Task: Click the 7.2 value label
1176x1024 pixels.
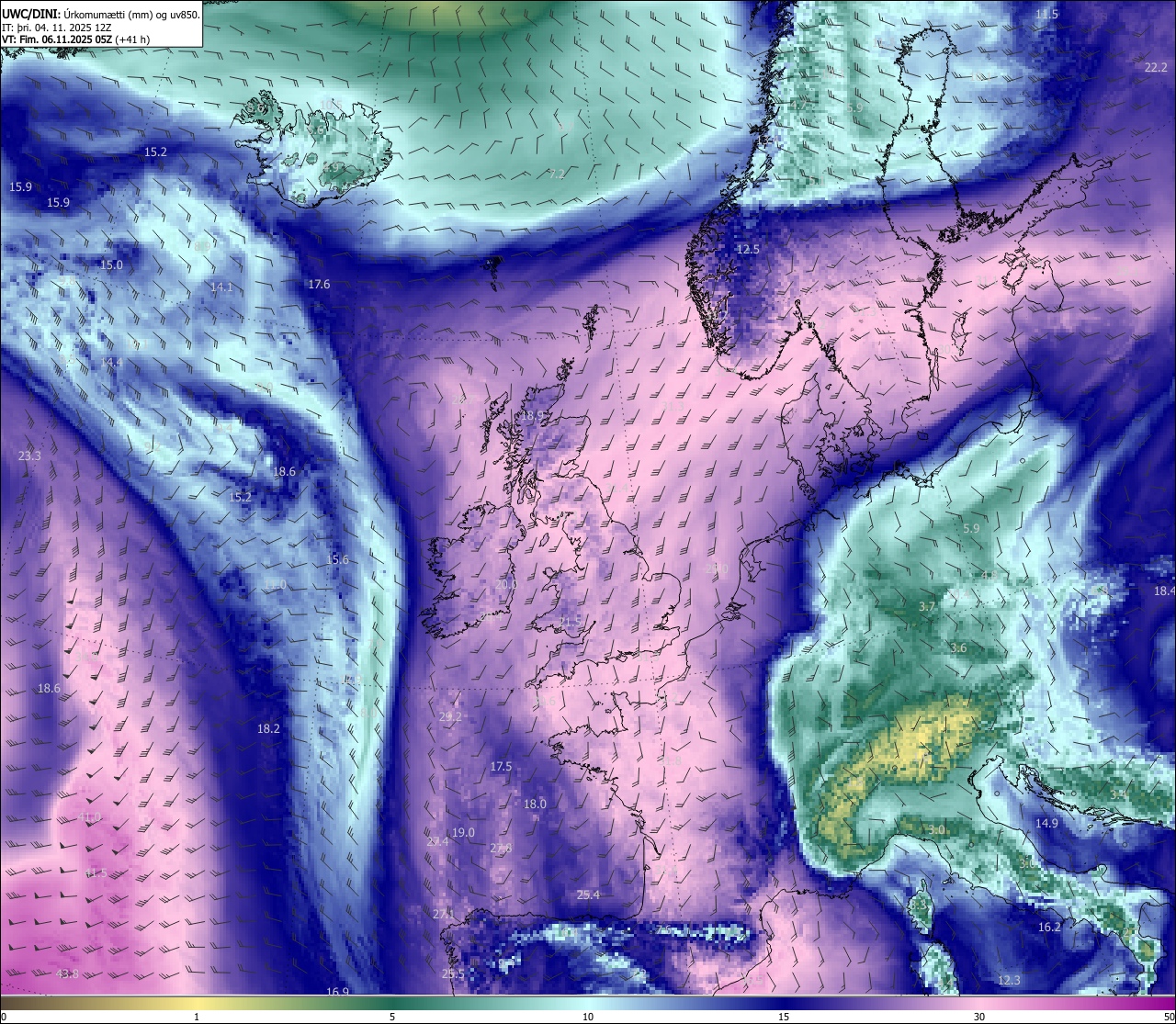Action: click(x=557, y=174)
